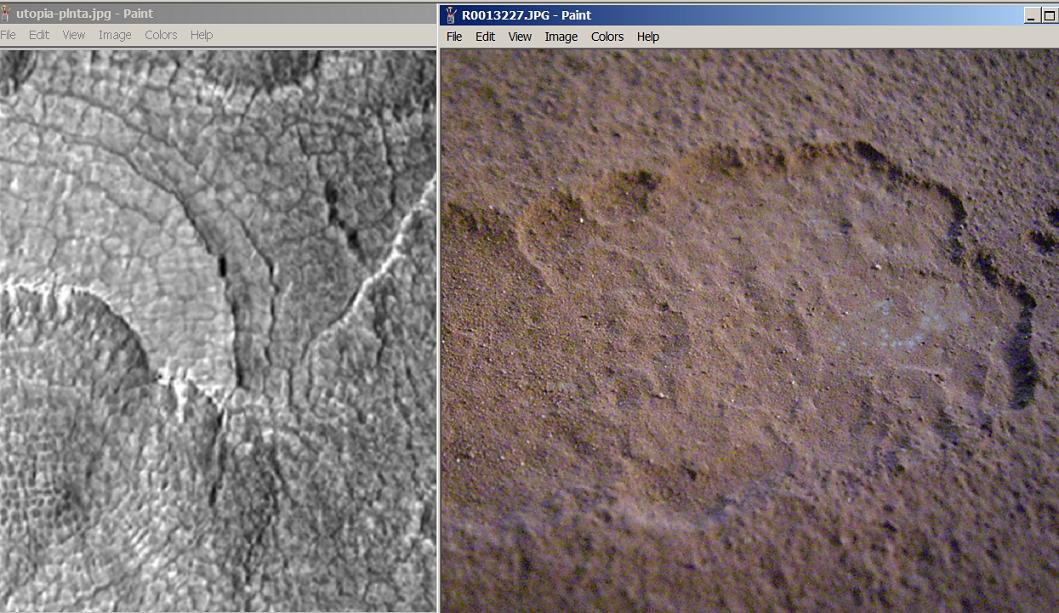Open Edit menu in utopia-plnta.jpg window

click(x=38, y=34)
